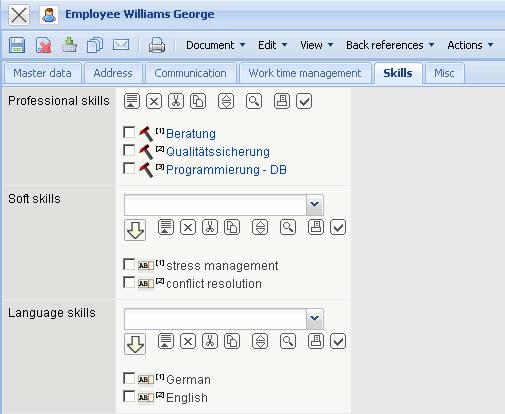Click the Save floppy disk icon

[17, 45]
